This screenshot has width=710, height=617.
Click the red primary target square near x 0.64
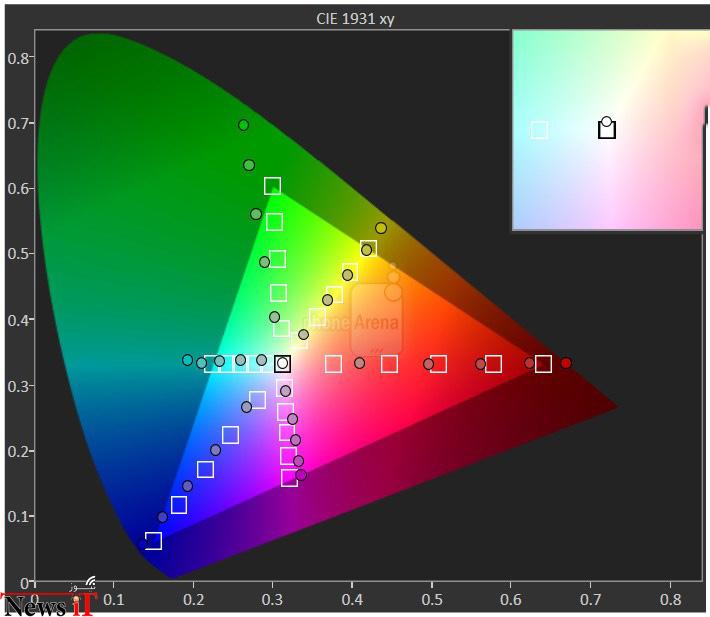pyautogui.click(x=543, y=364)
